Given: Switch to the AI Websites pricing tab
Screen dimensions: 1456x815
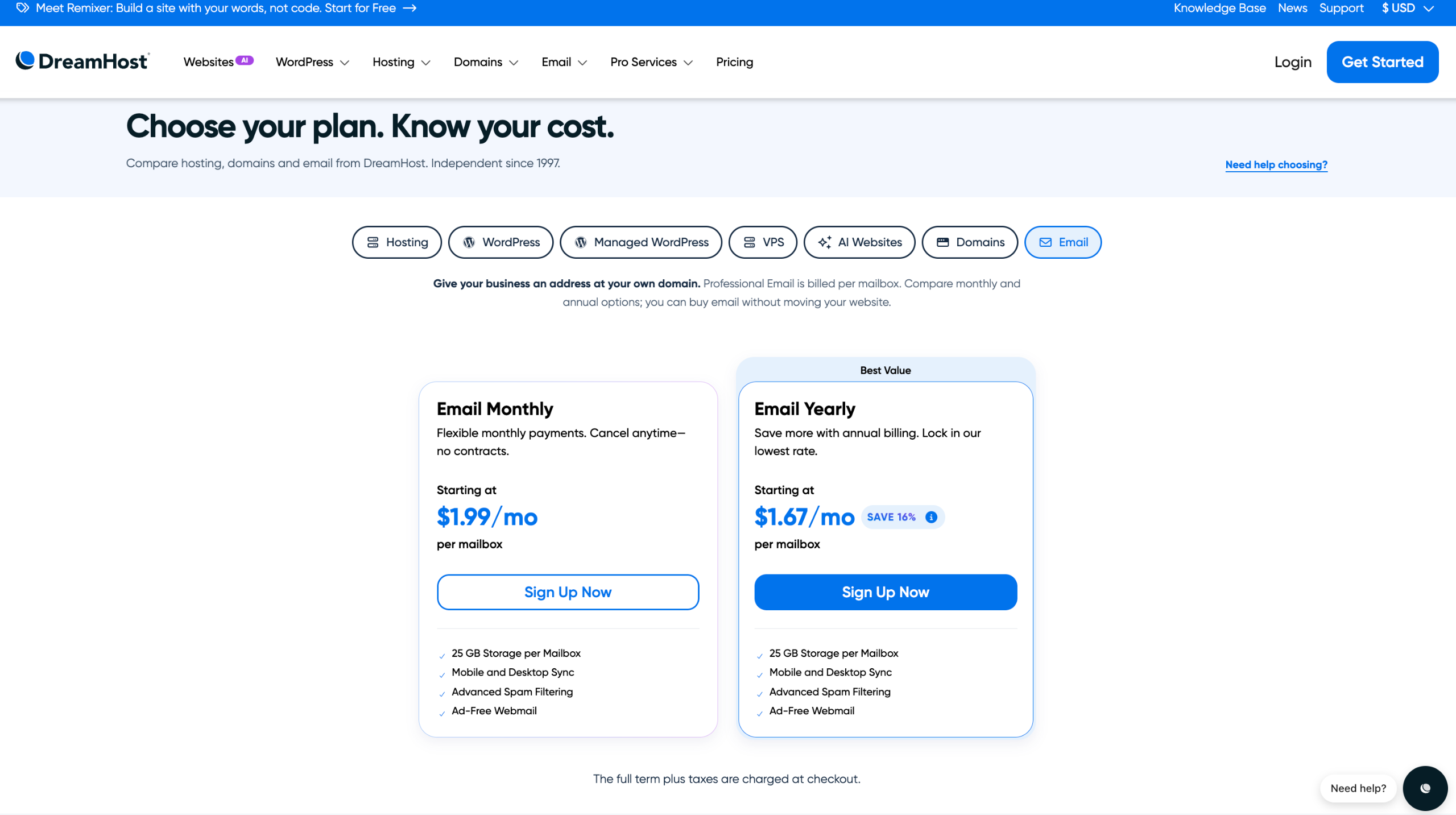Looking at the screenshot, I should pos(859,242).
